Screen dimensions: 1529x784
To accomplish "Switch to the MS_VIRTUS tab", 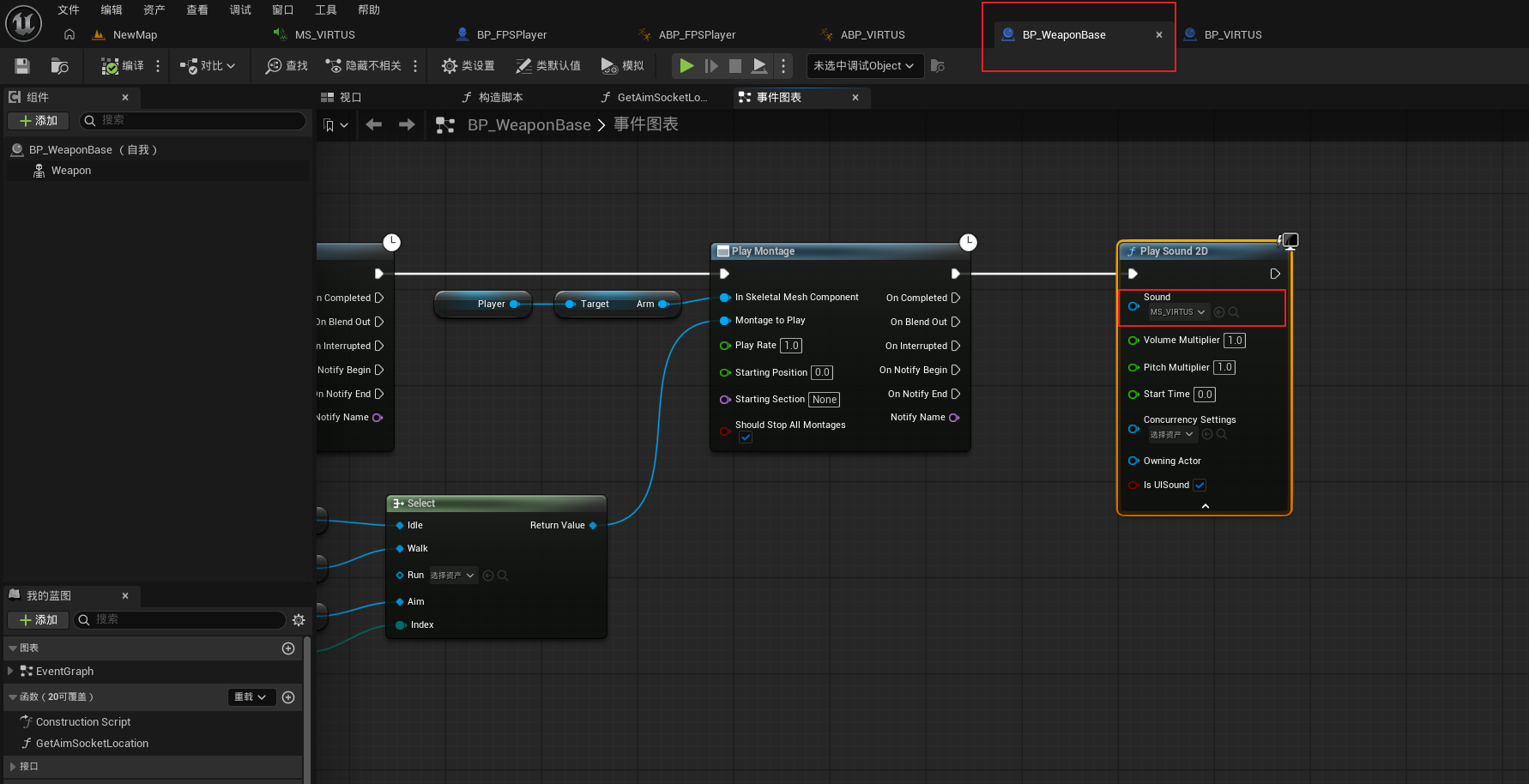I will coord(324,35).
